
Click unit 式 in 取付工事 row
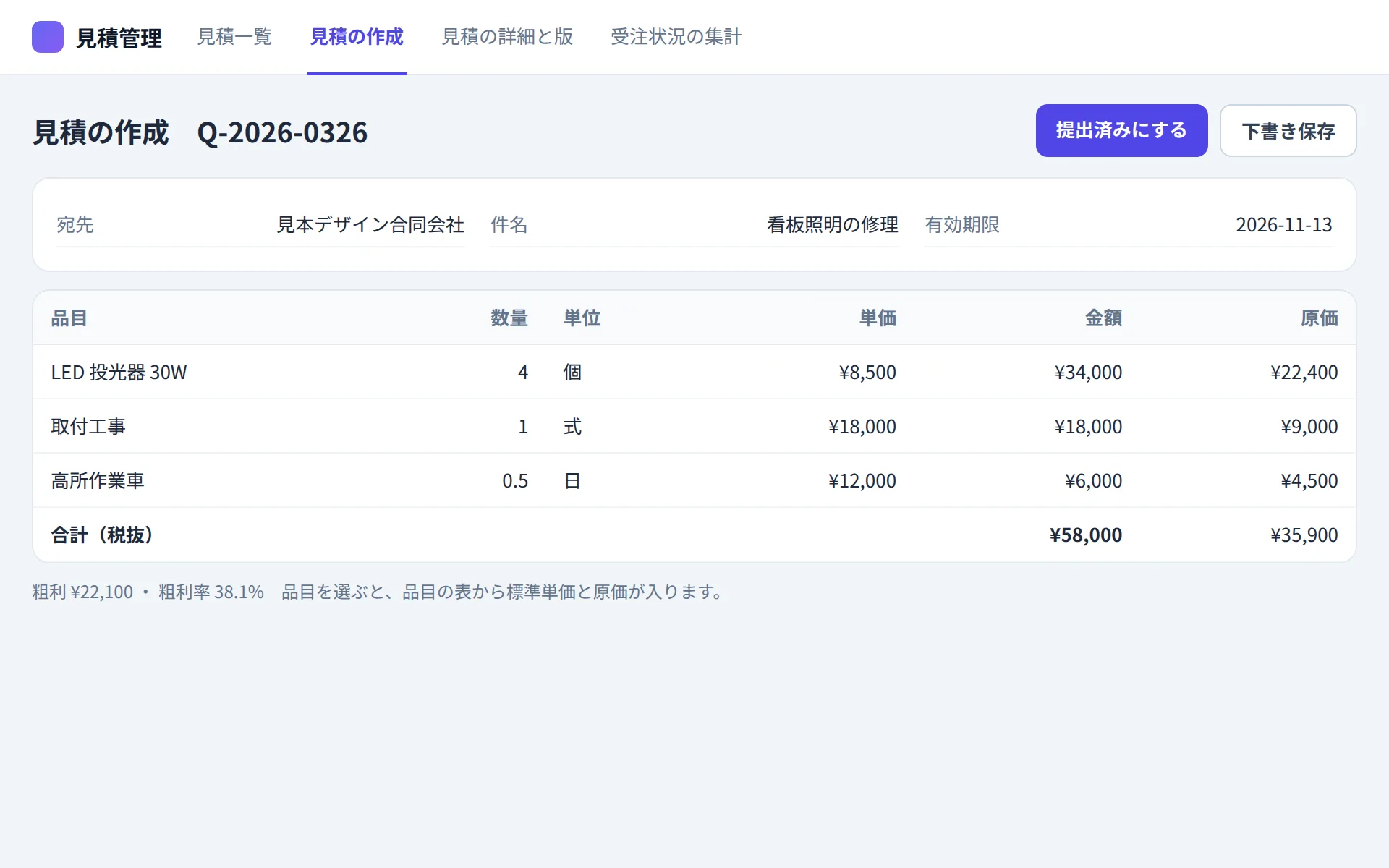[x=572, y=427]
